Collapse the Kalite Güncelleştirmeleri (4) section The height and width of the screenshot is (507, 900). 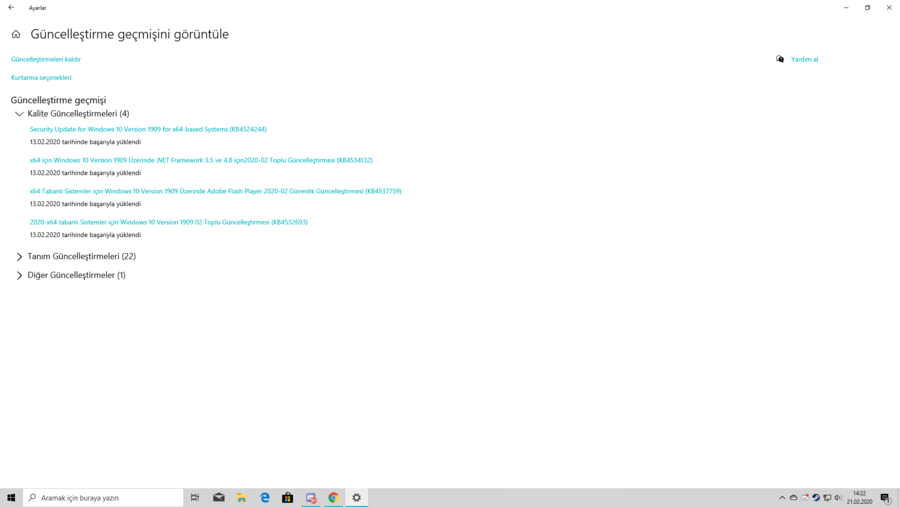coord(19,114)
